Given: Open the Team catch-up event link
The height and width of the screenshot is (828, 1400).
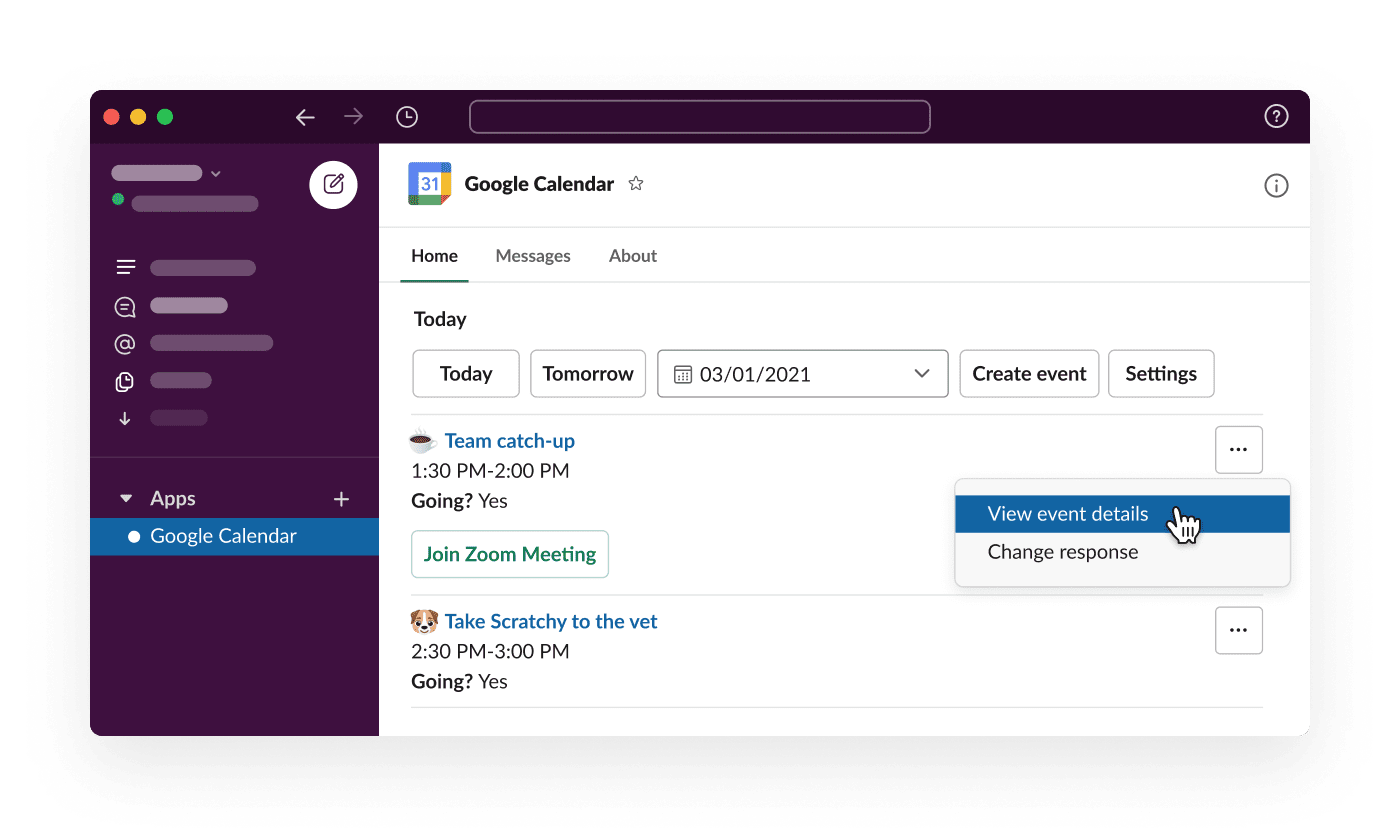Looking at the screenshot, I should 510,440.
